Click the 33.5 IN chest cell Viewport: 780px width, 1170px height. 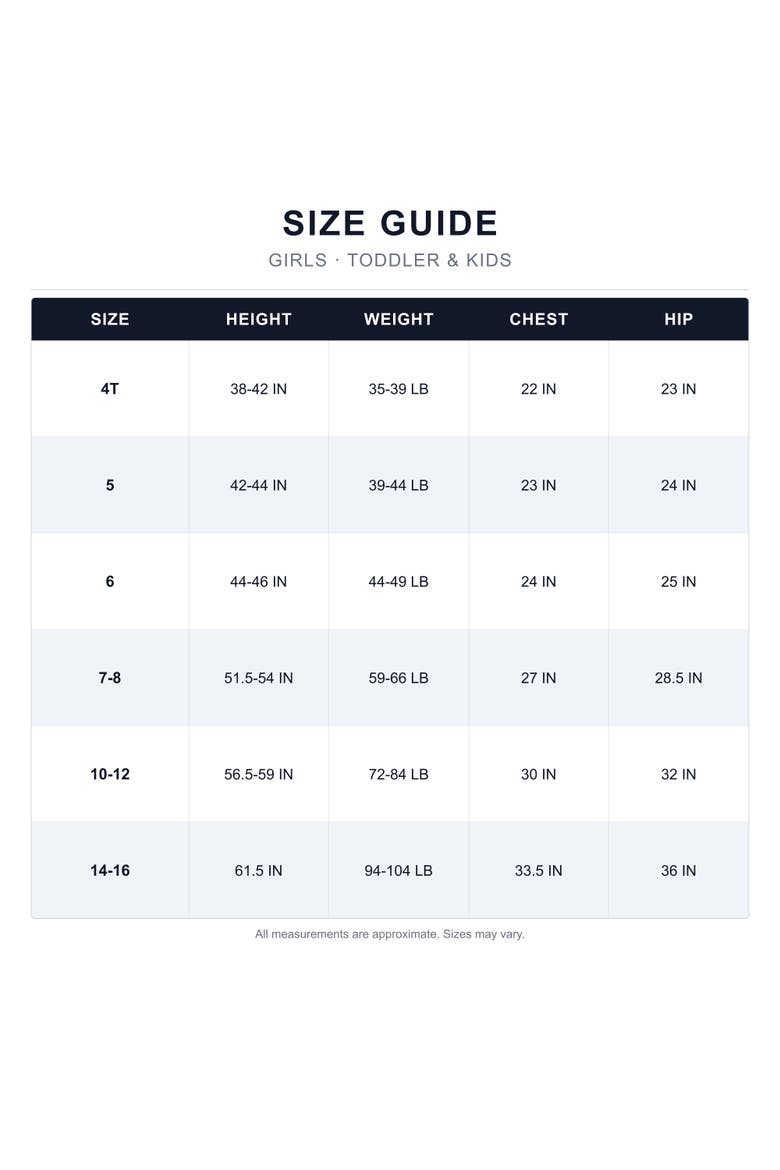[538, 870]
